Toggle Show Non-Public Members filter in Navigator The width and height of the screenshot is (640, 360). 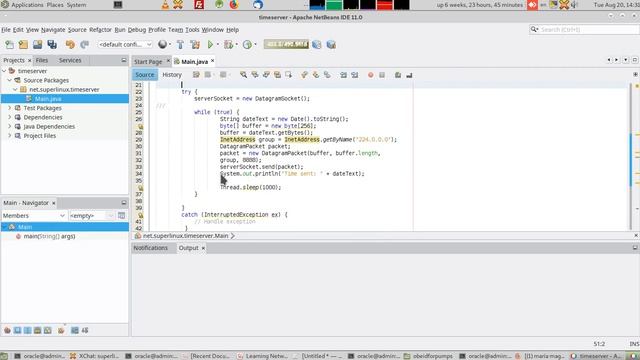(x=38, y=330)
